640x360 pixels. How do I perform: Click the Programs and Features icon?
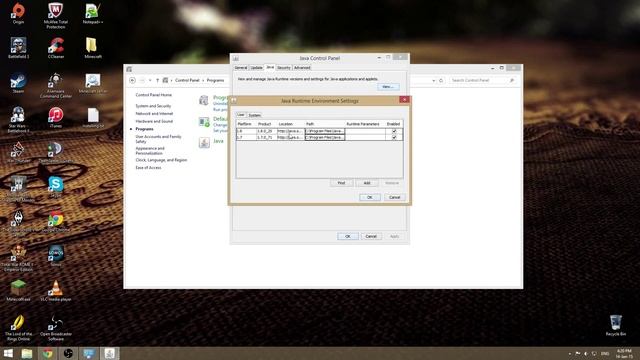204,100
